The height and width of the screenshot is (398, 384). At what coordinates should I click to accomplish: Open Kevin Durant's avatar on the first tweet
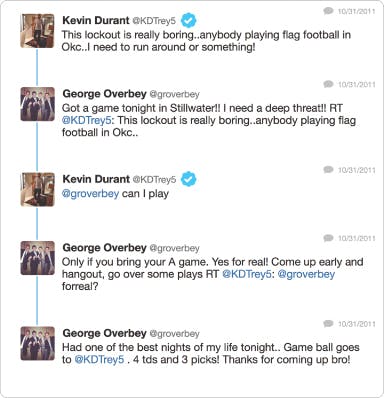37,31
